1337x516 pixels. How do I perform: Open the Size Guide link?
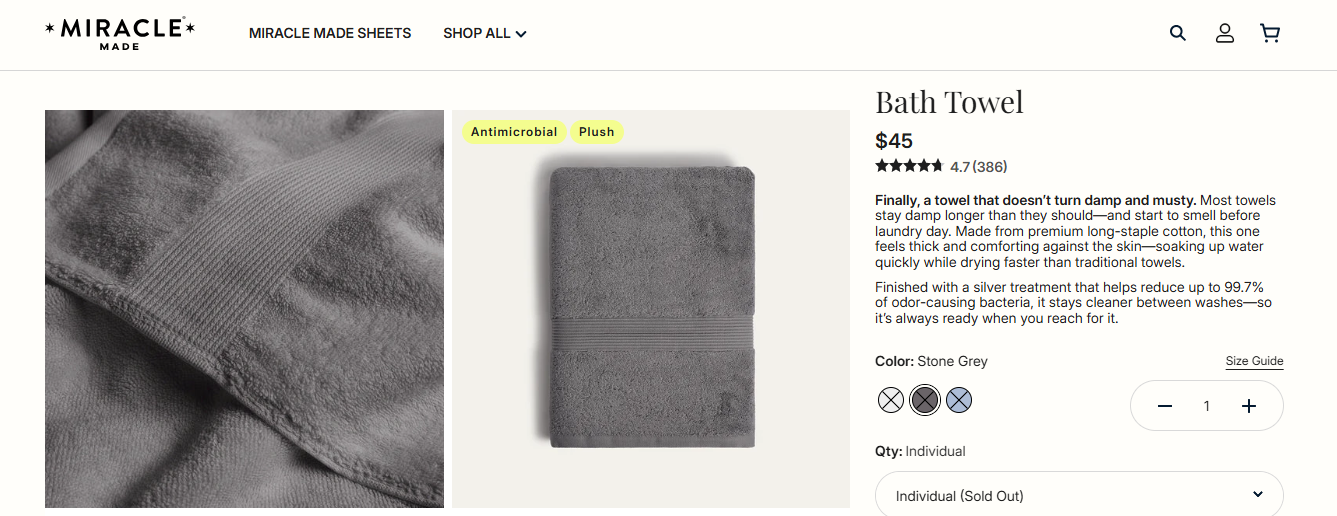click(x=1254, y=361)
